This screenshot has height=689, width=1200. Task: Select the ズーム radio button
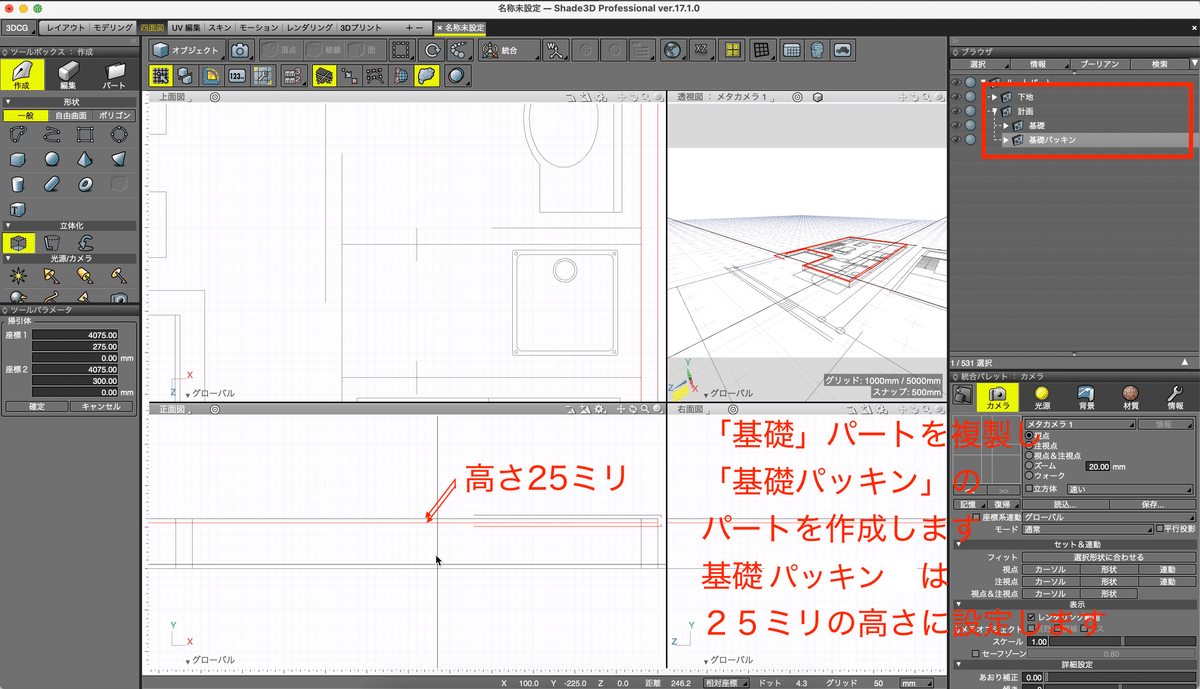pos(1030,465)
